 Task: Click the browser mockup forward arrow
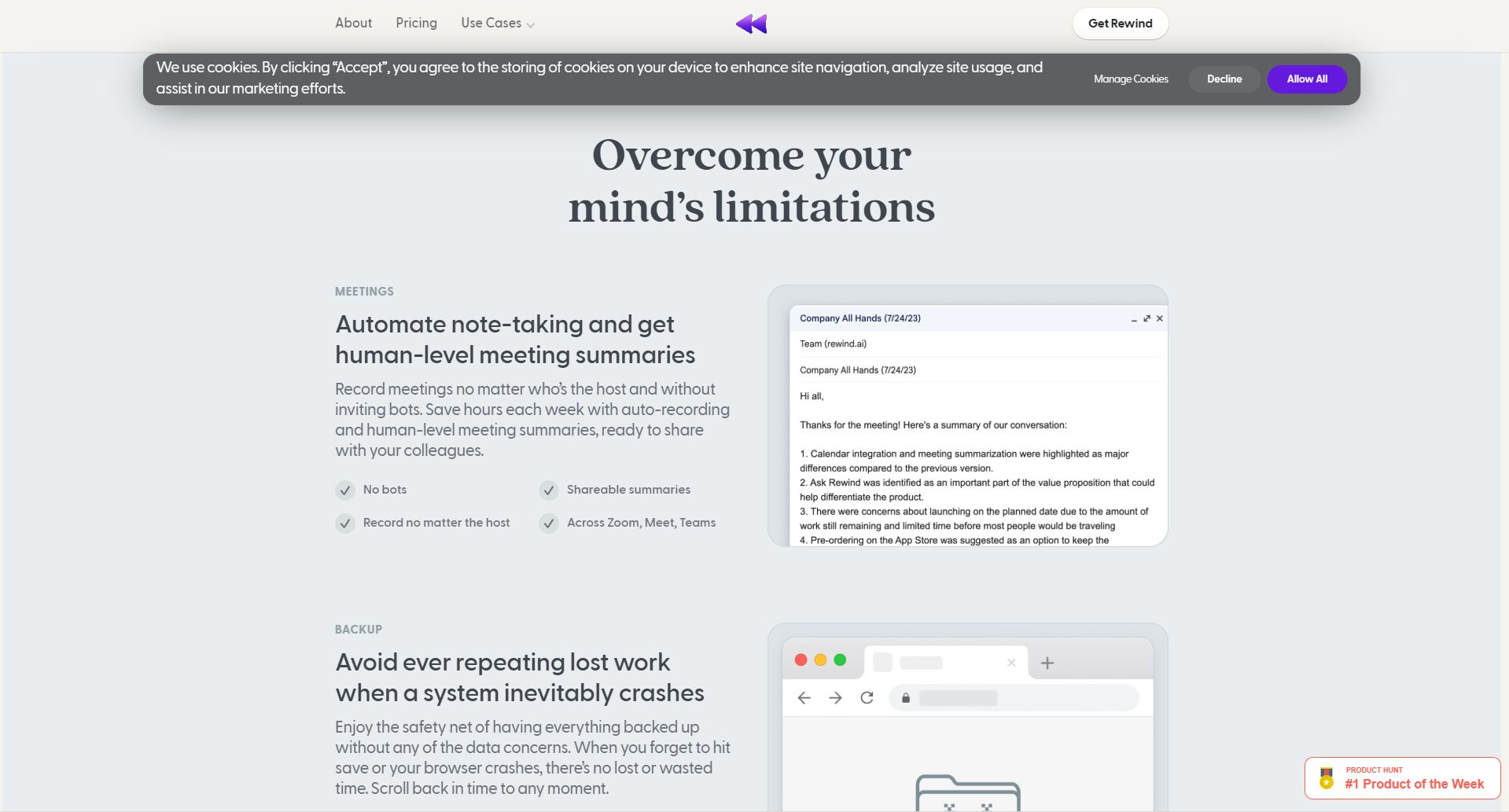tap(835, 698)
